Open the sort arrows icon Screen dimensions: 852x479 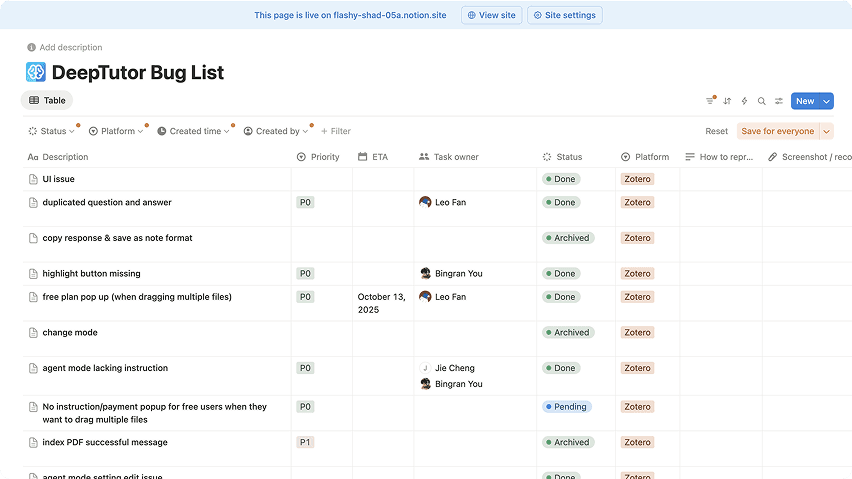[x=727, y=101]
